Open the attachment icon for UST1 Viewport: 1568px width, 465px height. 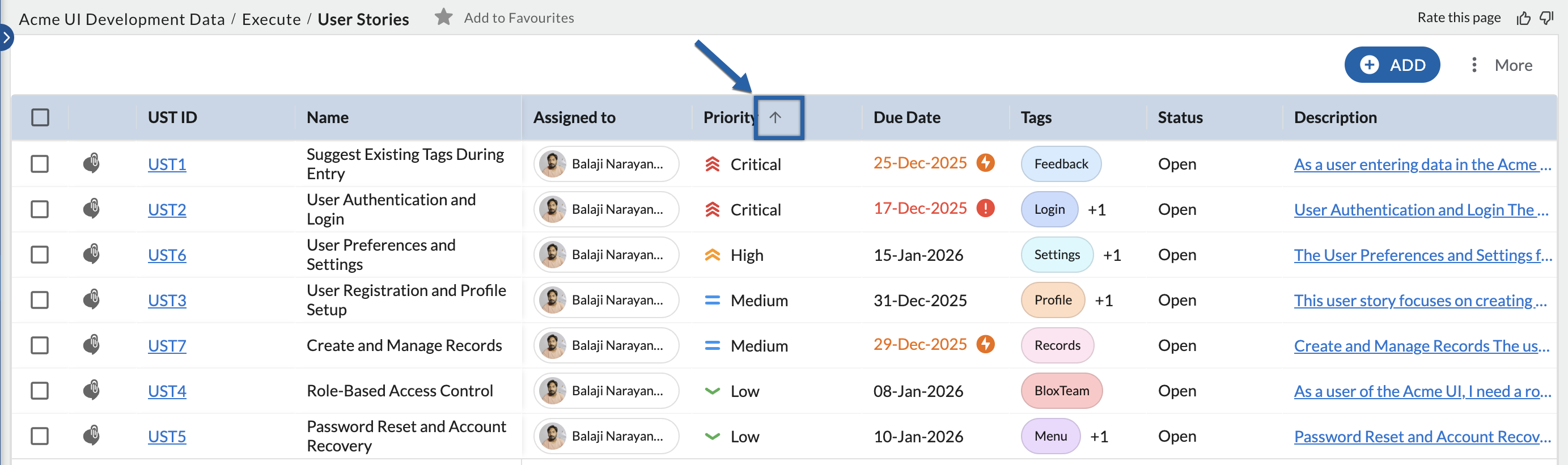coord(91,163)
